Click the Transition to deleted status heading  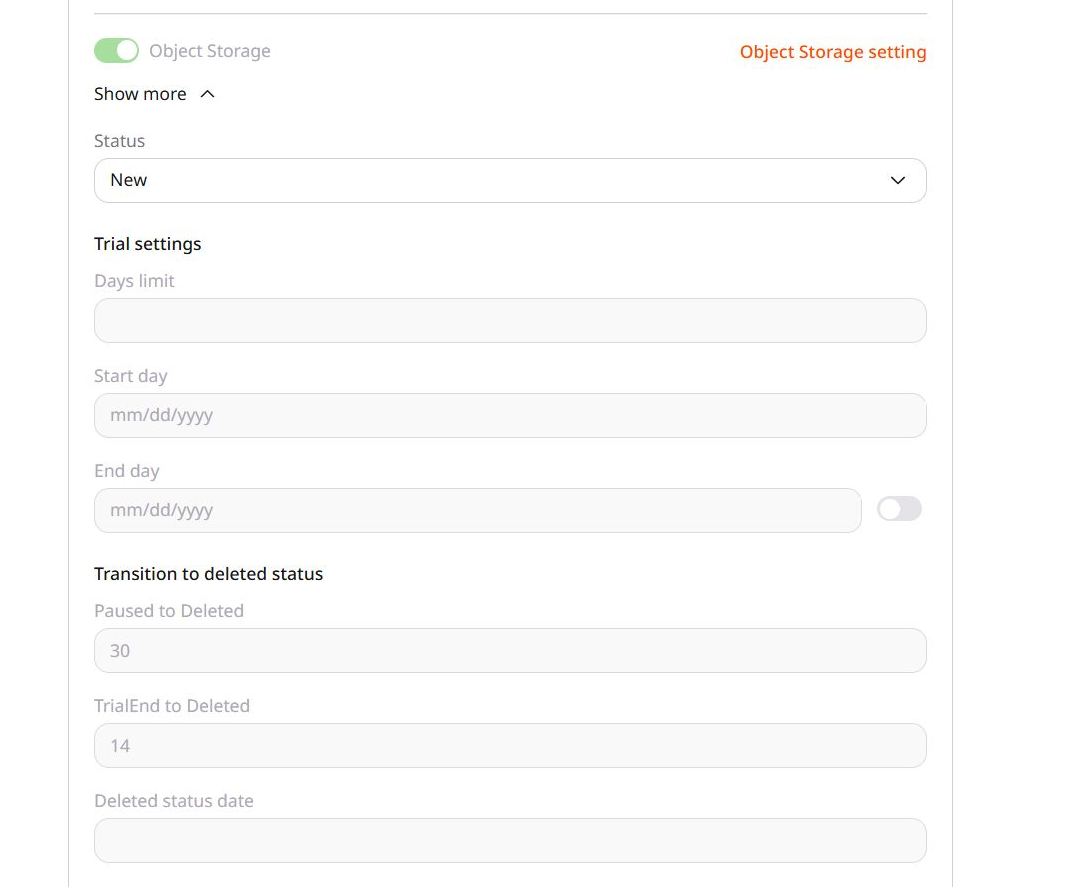pyautogui.click(x=208, y=574)
